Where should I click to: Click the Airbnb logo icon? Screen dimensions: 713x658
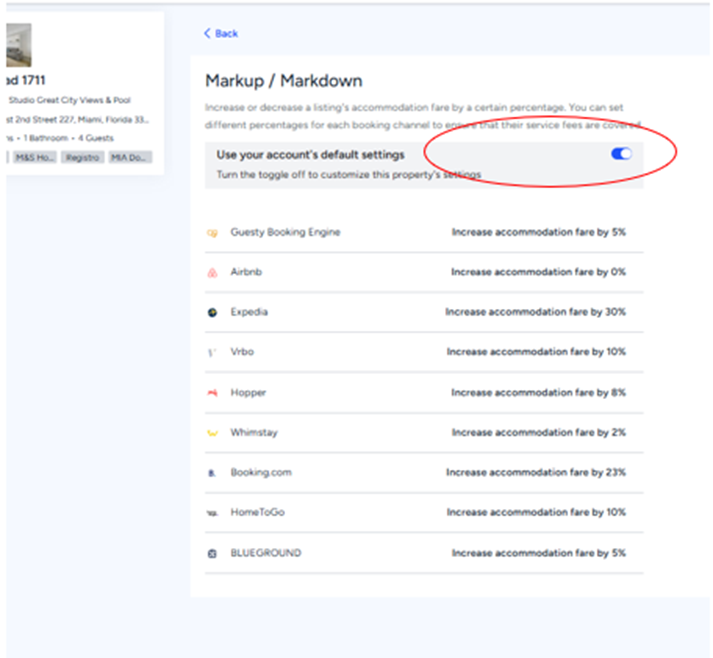212,272
